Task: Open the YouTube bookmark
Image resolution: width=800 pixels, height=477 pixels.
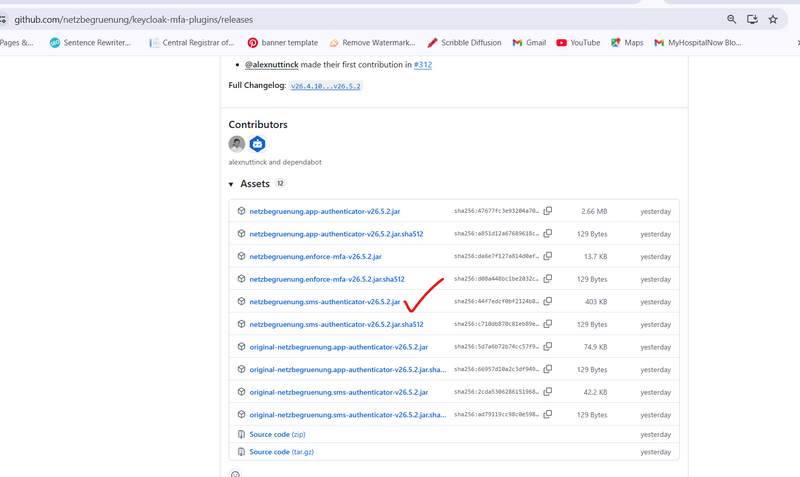Action: pos(578,43)
